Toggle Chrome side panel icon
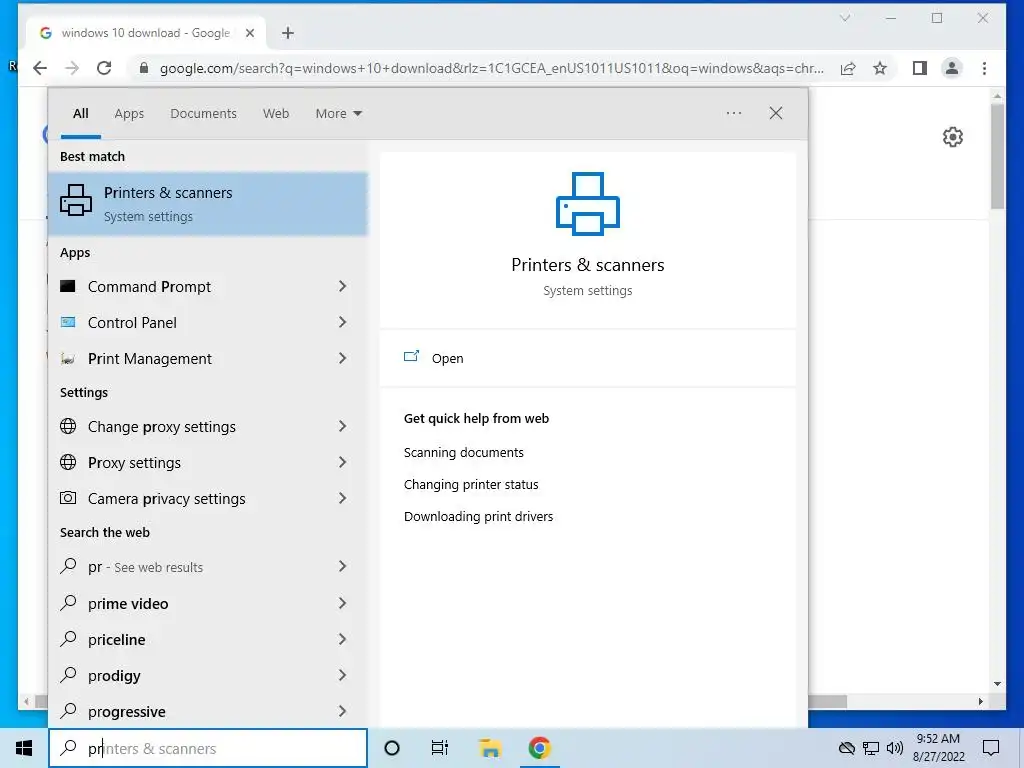This screenshot has height=768, width=1024. pos(920,68)
